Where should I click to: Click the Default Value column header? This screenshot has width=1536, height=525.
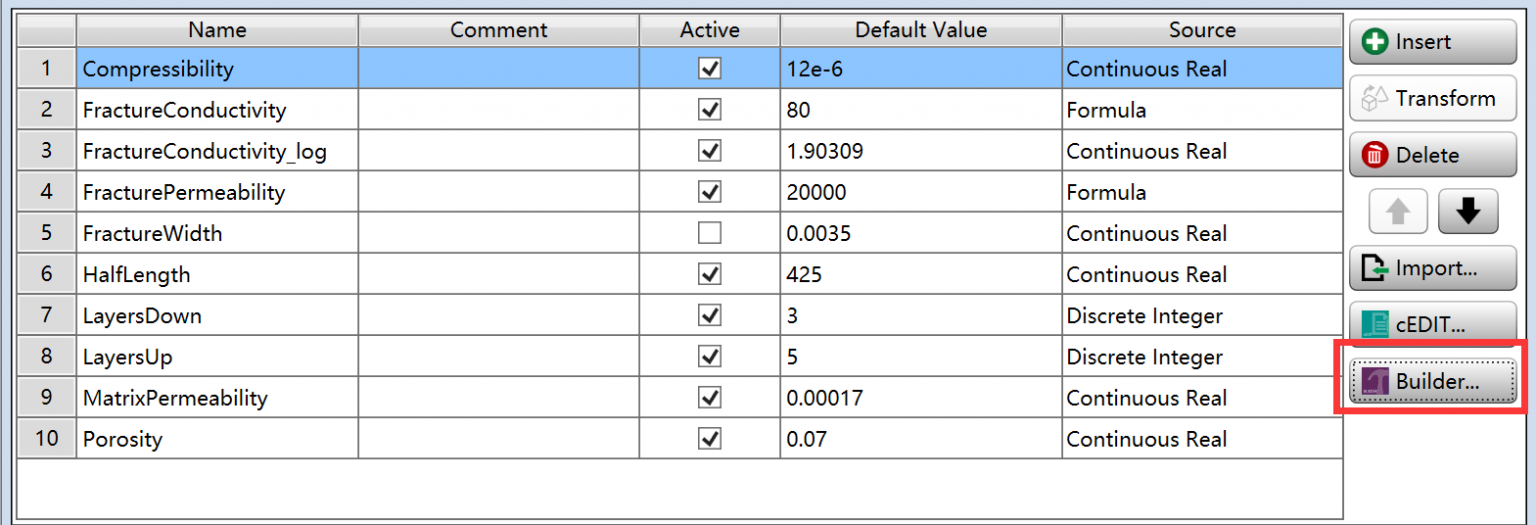point(920,30)
